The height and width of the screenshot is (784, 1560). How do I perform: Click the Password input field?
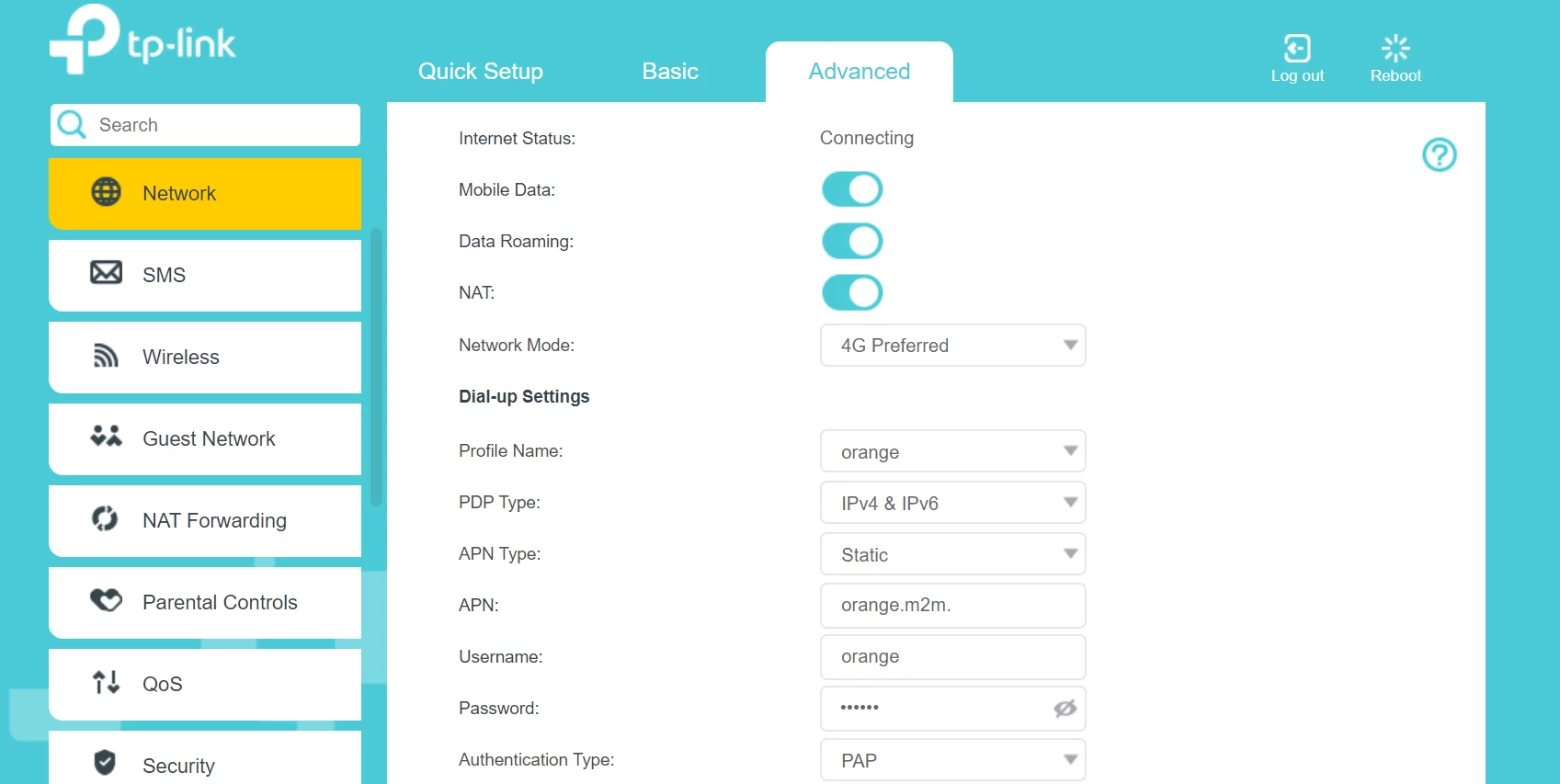tap(953, 709)
